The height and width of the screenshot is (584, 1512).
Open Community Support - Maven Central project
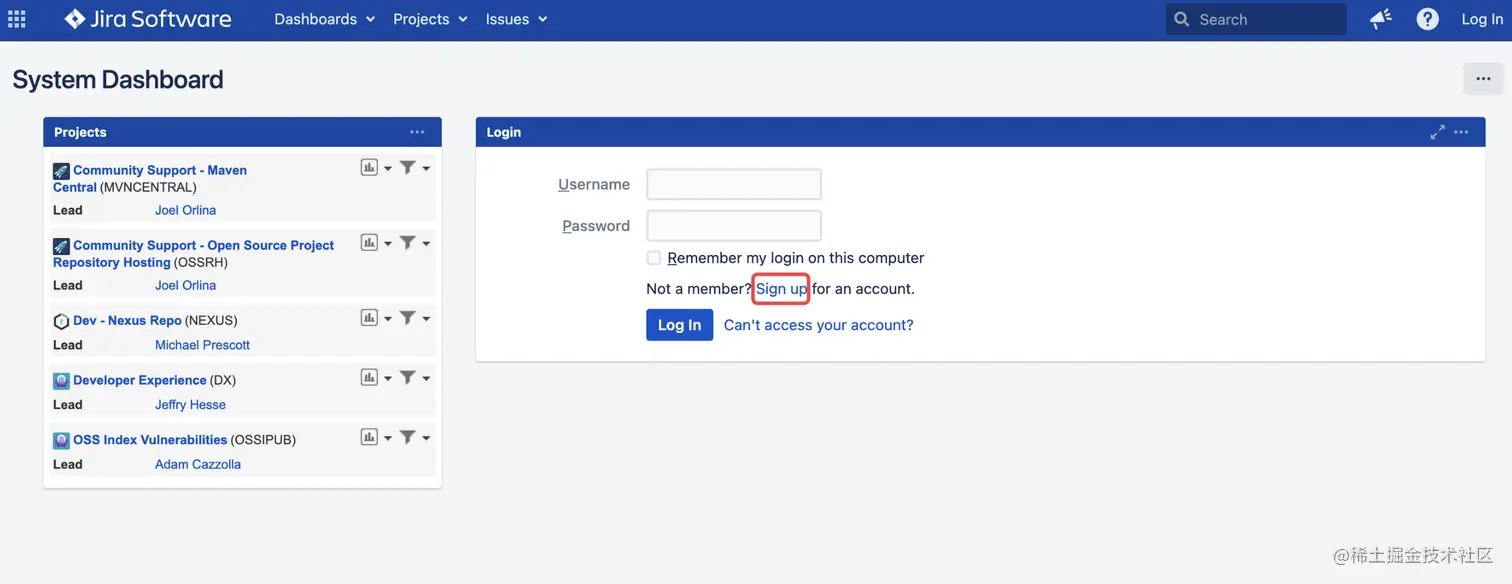tap(150, 179)
